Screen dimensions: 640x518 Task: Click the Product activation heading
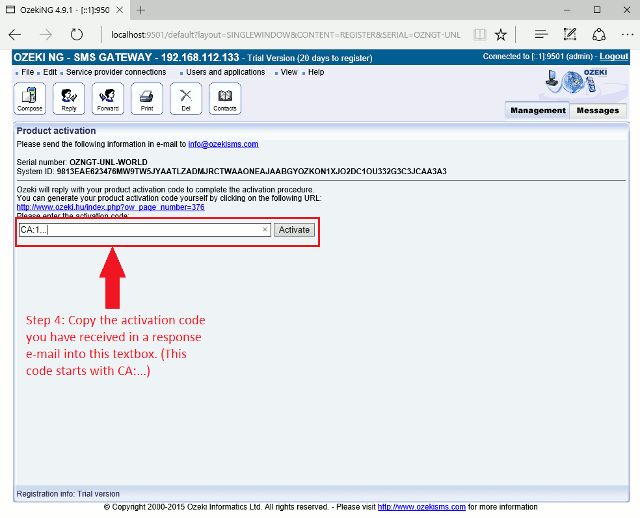pos(56,131)
